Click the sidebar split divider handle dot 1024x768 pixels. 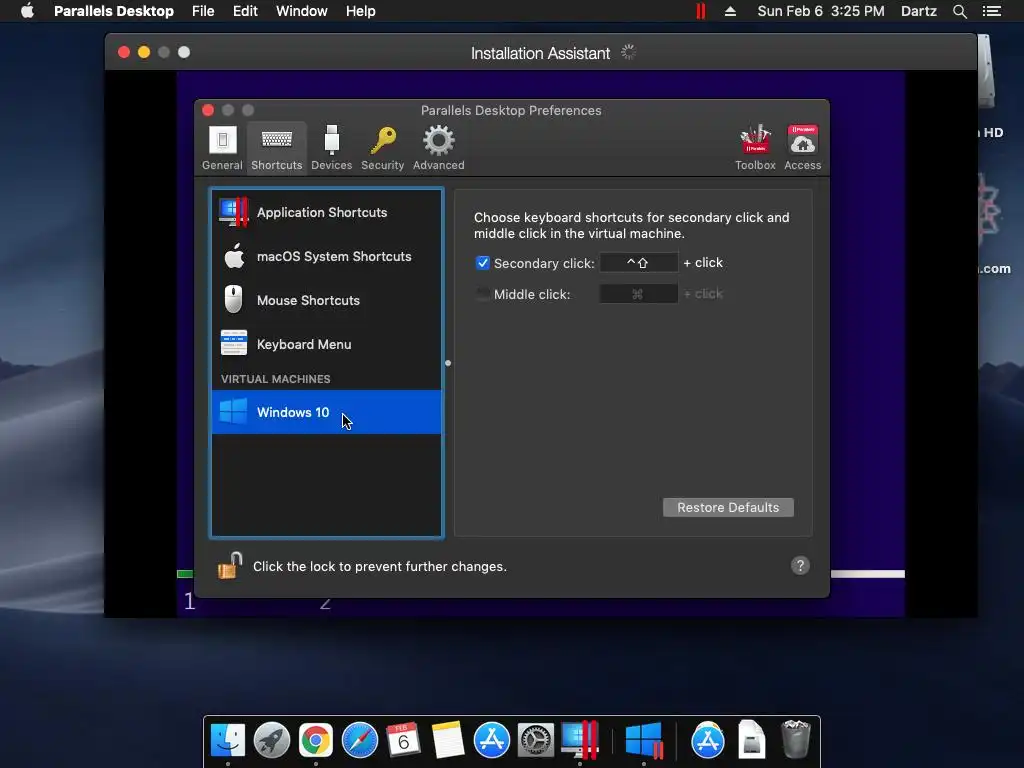(x=448, y=363)
